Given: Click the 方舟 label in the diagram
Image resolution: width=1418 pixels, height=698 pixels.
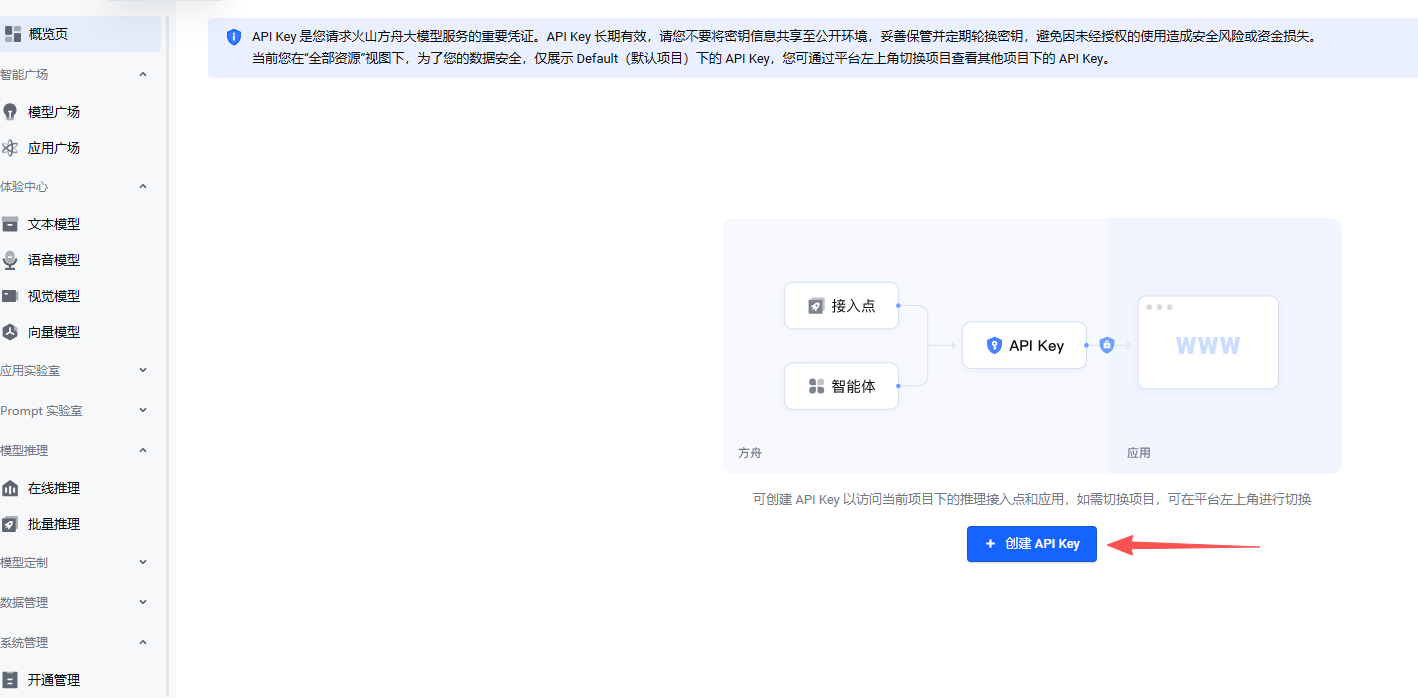Looking at the screenshot, I should pos(750,453).
